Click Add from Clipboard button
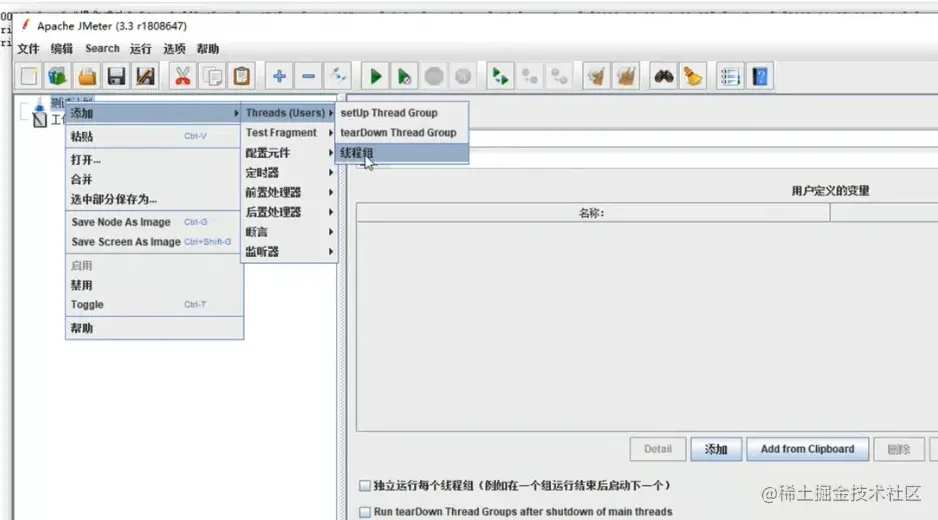 pyautogui.click(x=807, y=449)
